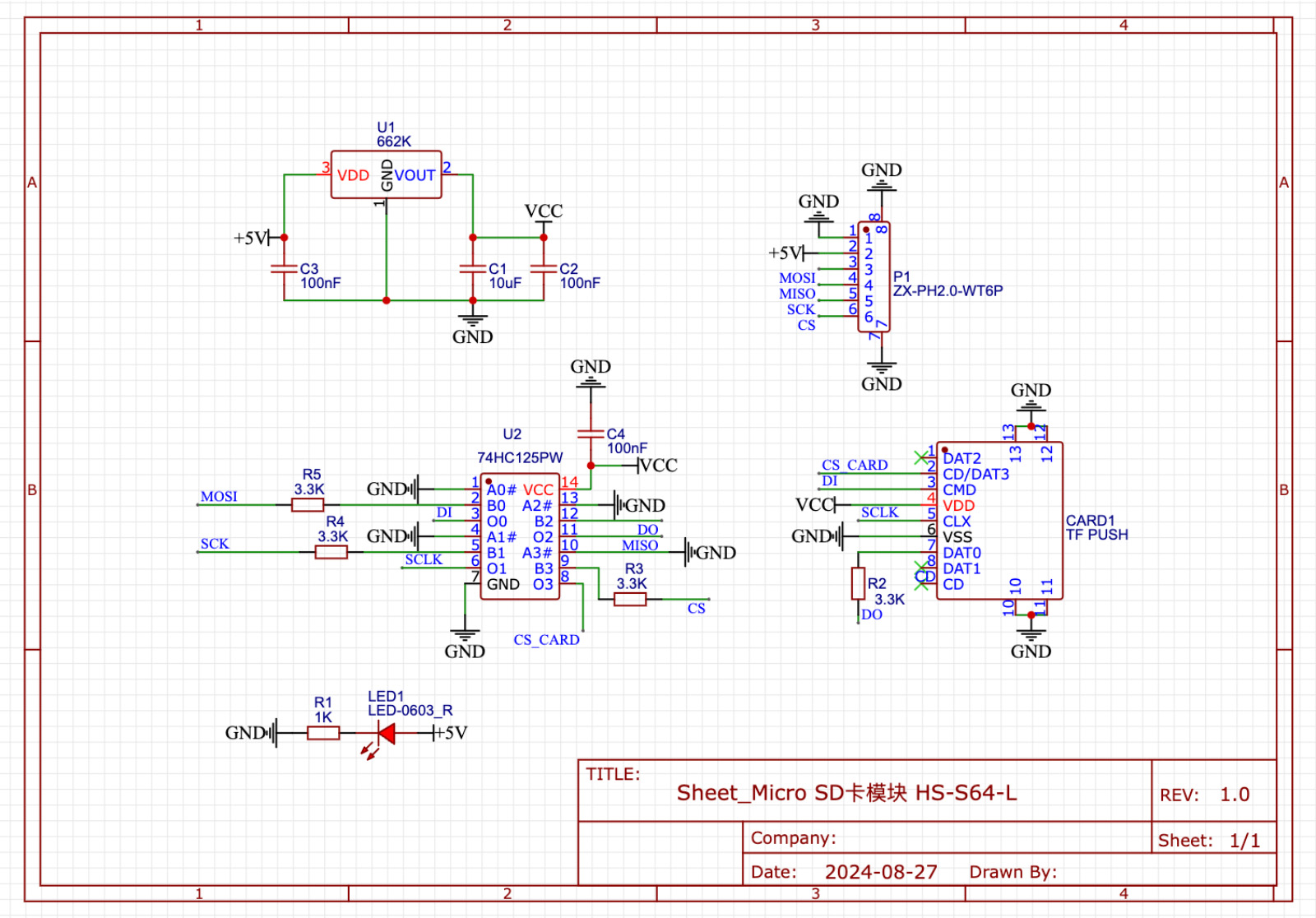Click the REV 1.0 value
The image size is (1316, 918).
[x=1234, y=795]
